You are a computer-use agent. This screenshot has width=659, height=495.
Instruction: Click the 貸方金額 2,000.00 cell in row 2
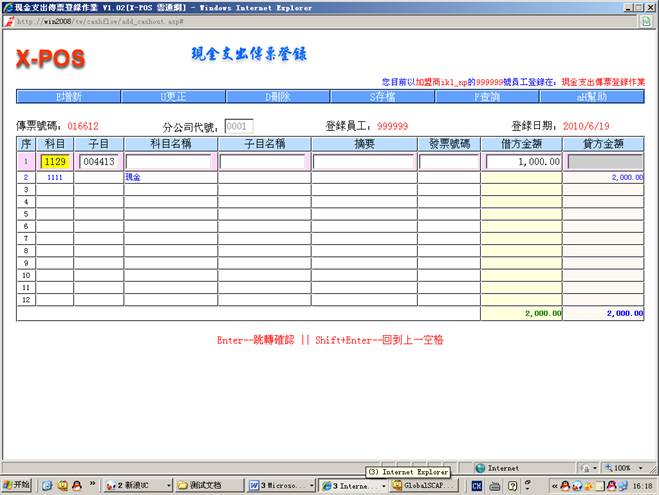pos(604,176)
